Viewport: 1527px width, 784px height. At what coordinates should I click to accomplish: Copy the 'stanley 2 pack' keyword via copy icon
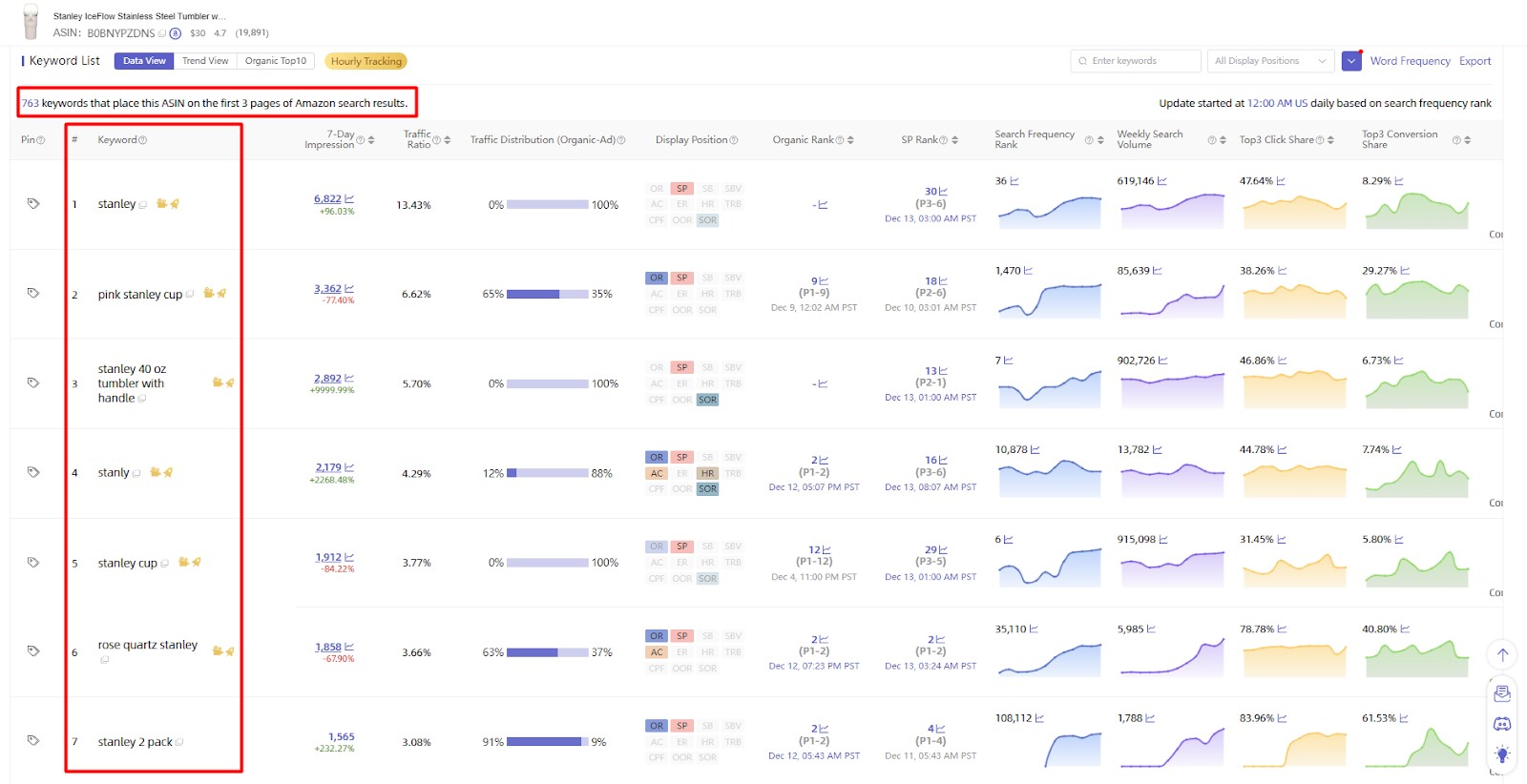tap(179, 742)
